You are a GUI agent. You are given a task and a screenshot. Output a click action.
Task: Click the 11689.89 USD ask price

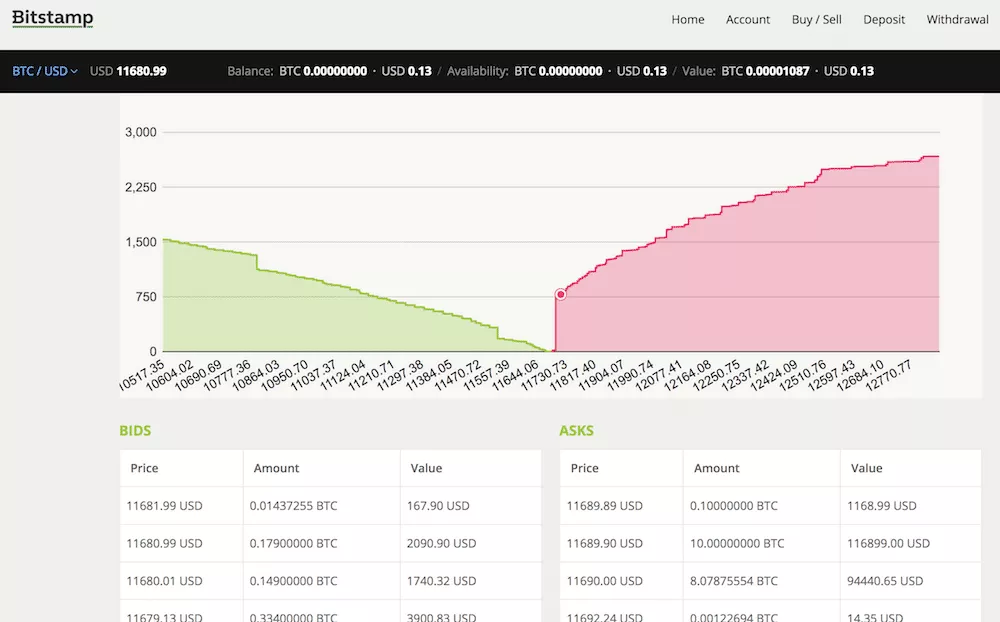[x=604, y=506]
